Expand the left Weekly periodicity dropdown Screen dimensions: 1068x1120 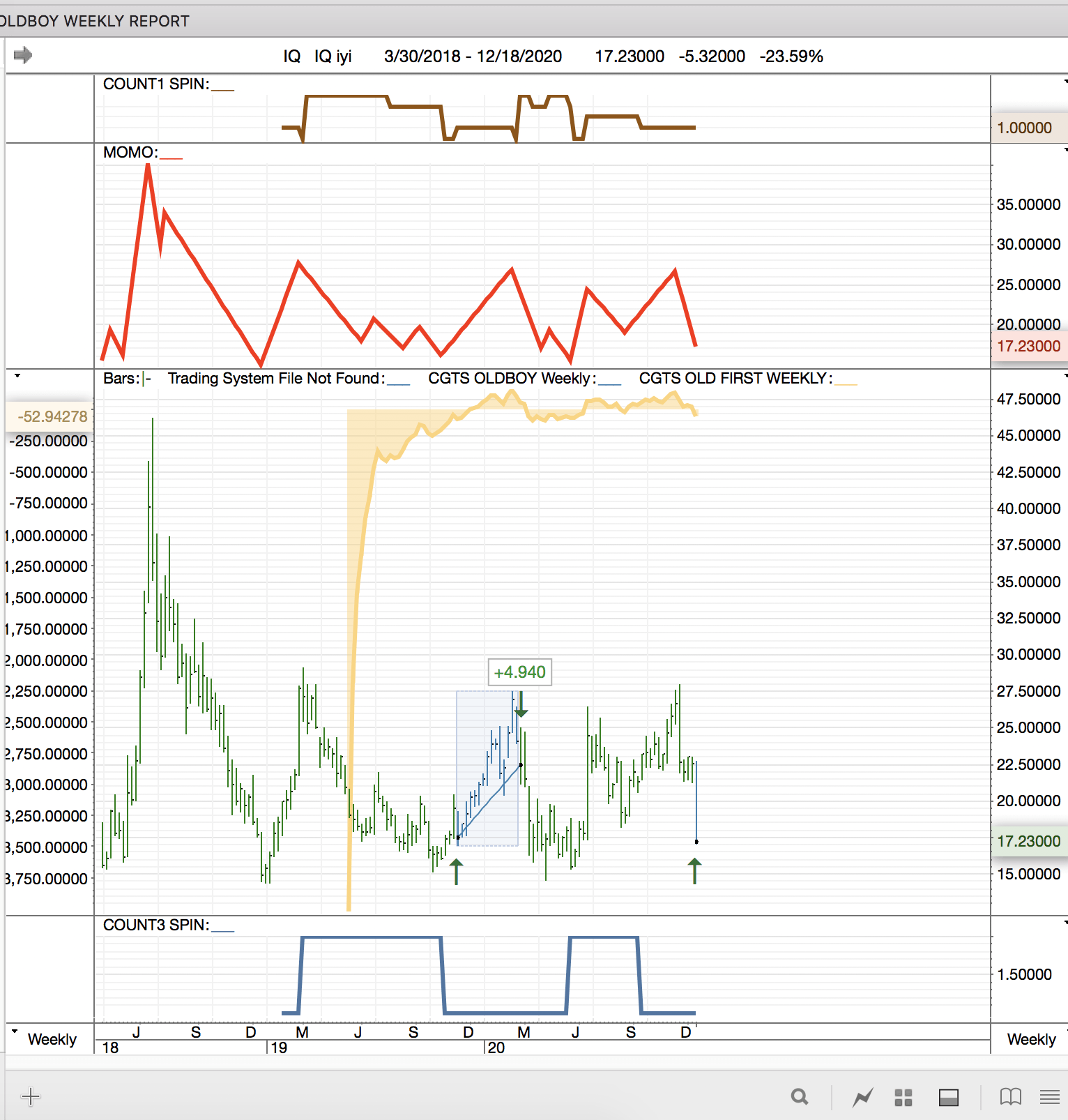(x=15, y=1031)
